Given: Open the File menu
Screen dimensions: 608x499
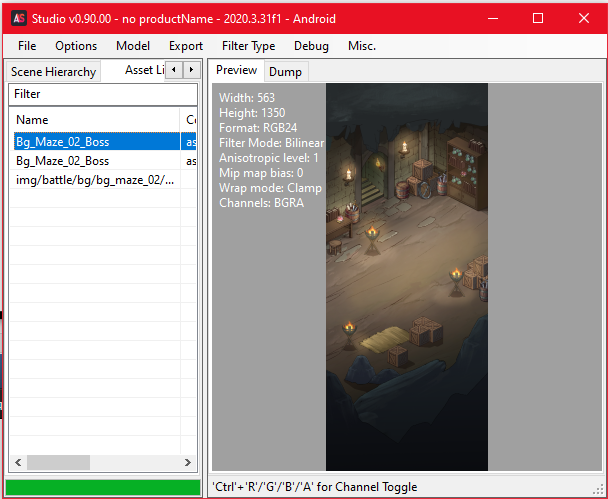Looking at the screenshot, I should pyautogui.click(x=27, y=46).
